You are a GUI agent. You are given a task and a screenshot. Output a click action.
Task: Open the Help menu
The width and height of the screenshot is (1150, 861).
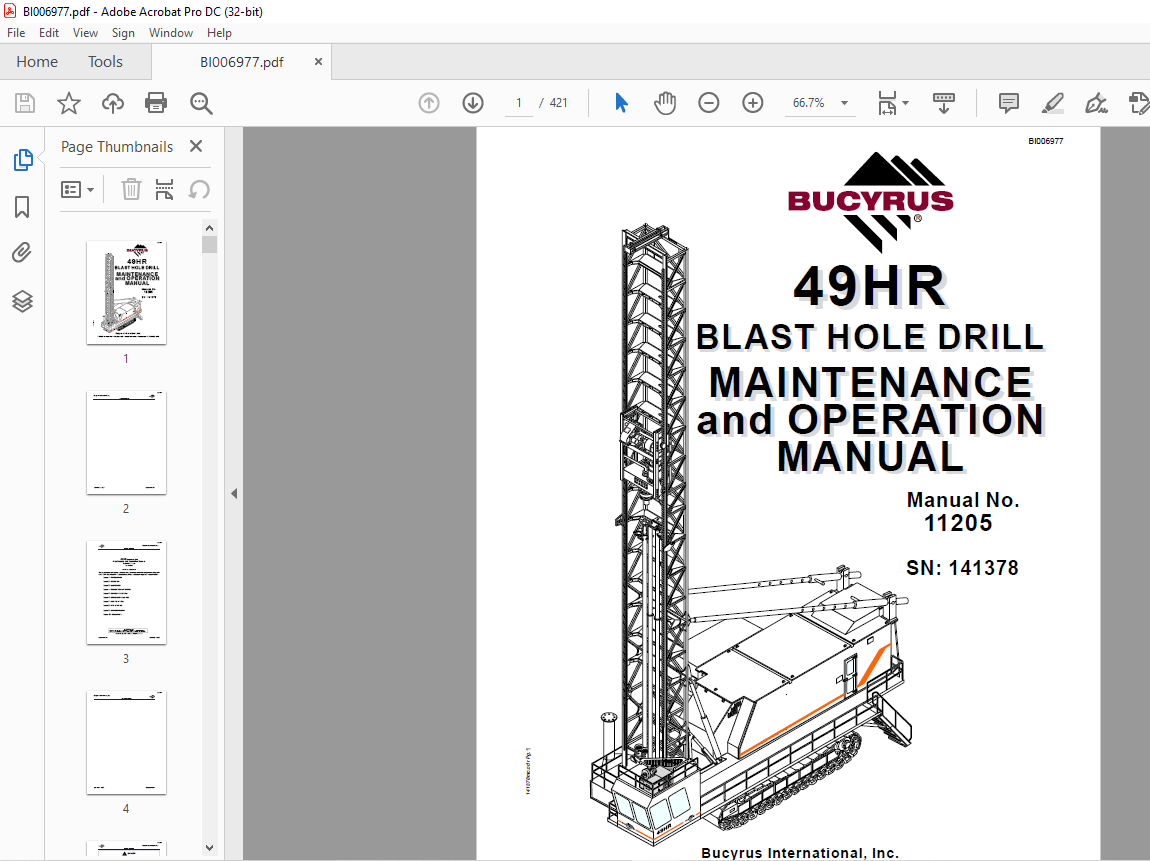pos(219,33)
